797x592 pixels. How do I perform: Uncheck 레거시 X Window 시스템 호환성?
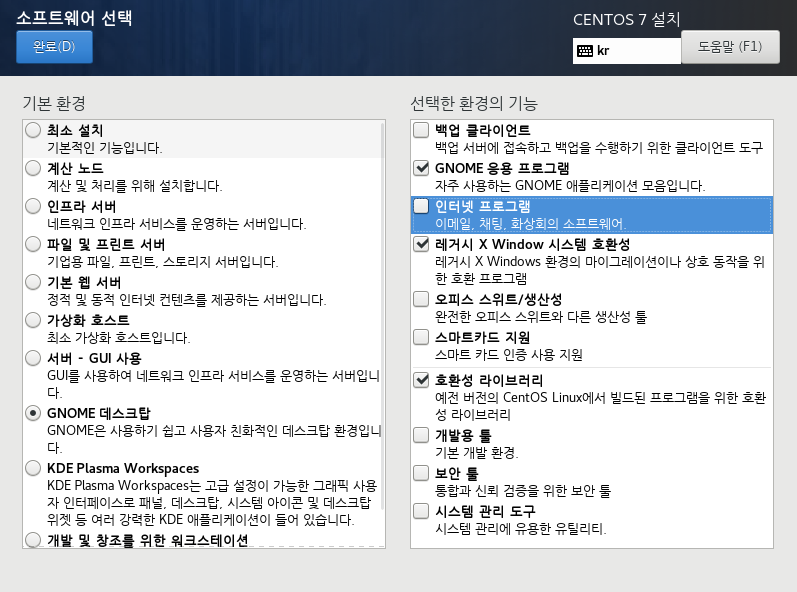coord(421,244)
